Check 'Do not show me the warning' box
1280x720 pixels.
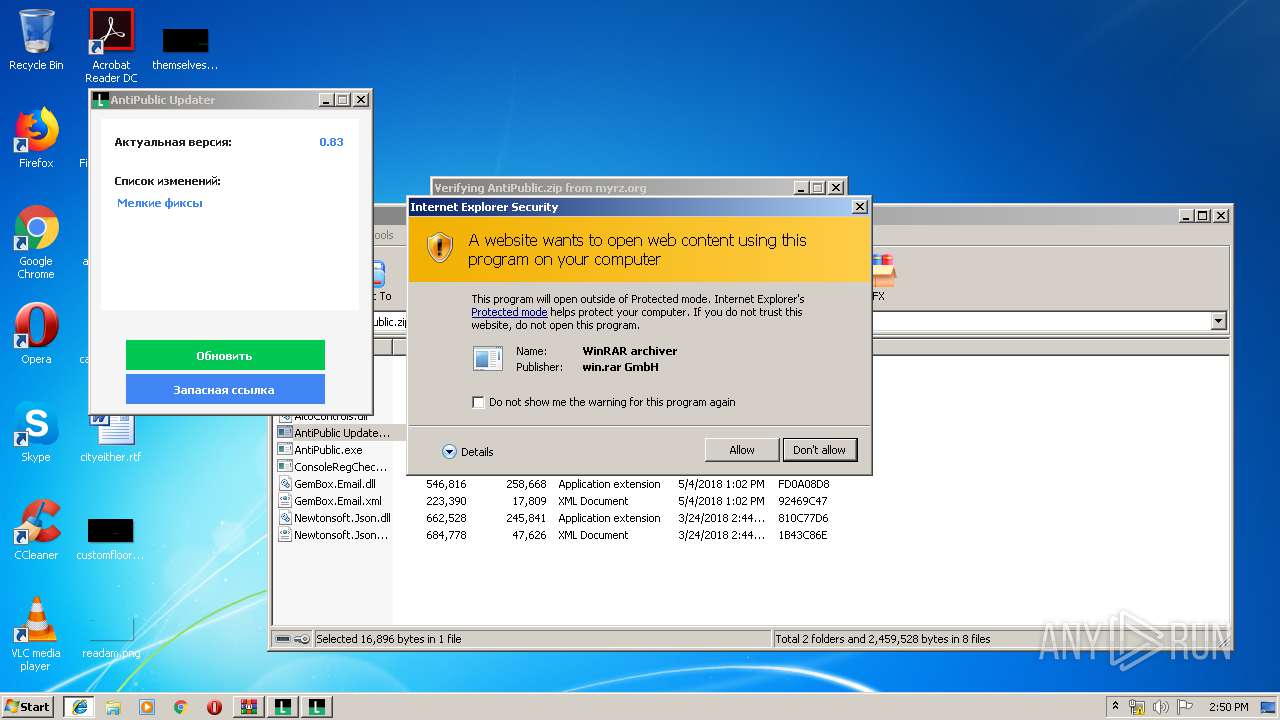point(478,402)
